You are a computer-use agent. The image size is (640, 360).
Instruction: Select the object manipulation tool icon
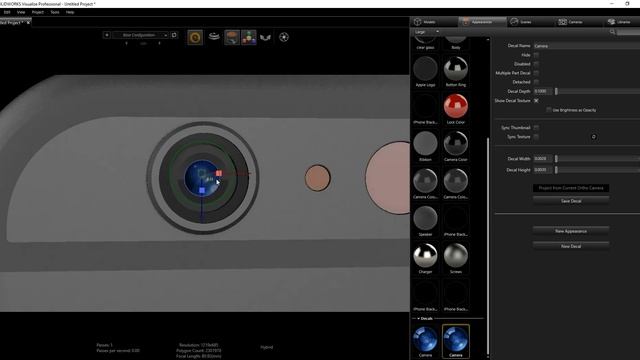pyautogui.click(x=232, y=38)
